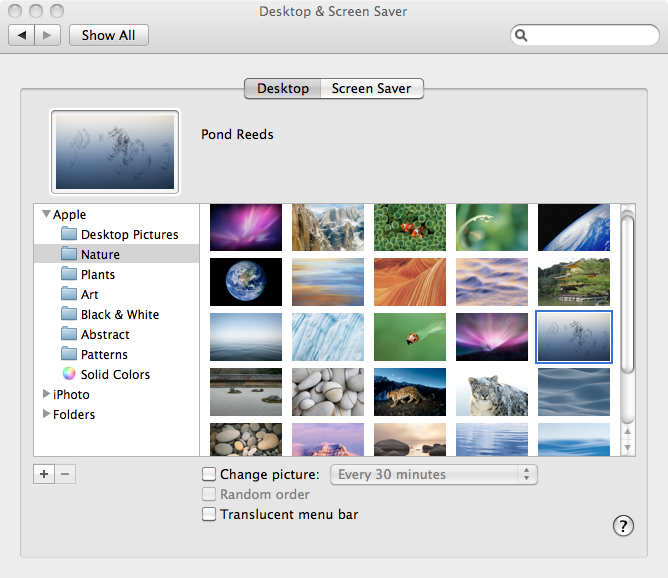Choose the white pebbles wallpaper
Viewport: 668px width, 578px height.
point(328,392)
